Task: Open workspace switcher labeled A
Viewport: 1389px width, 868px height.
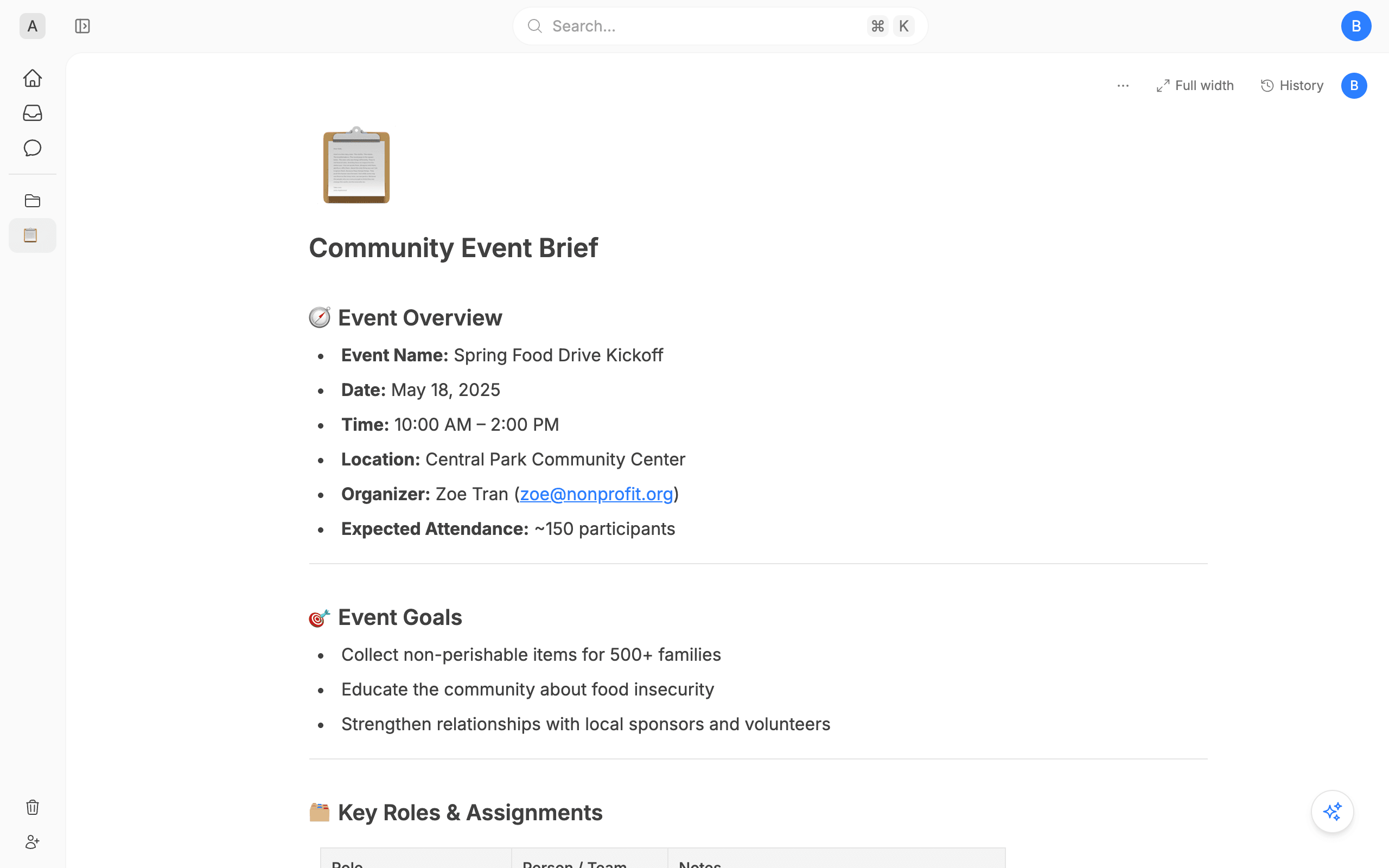Action: (x=33, y=27)
